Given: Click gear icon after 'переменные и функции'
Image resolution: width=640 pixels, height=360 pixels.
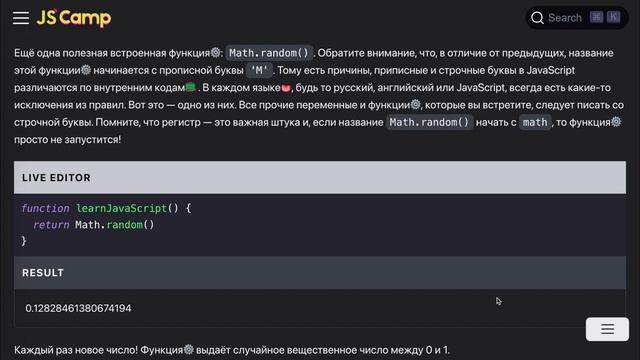Looking at the screenshot, I should coord(415,104).
